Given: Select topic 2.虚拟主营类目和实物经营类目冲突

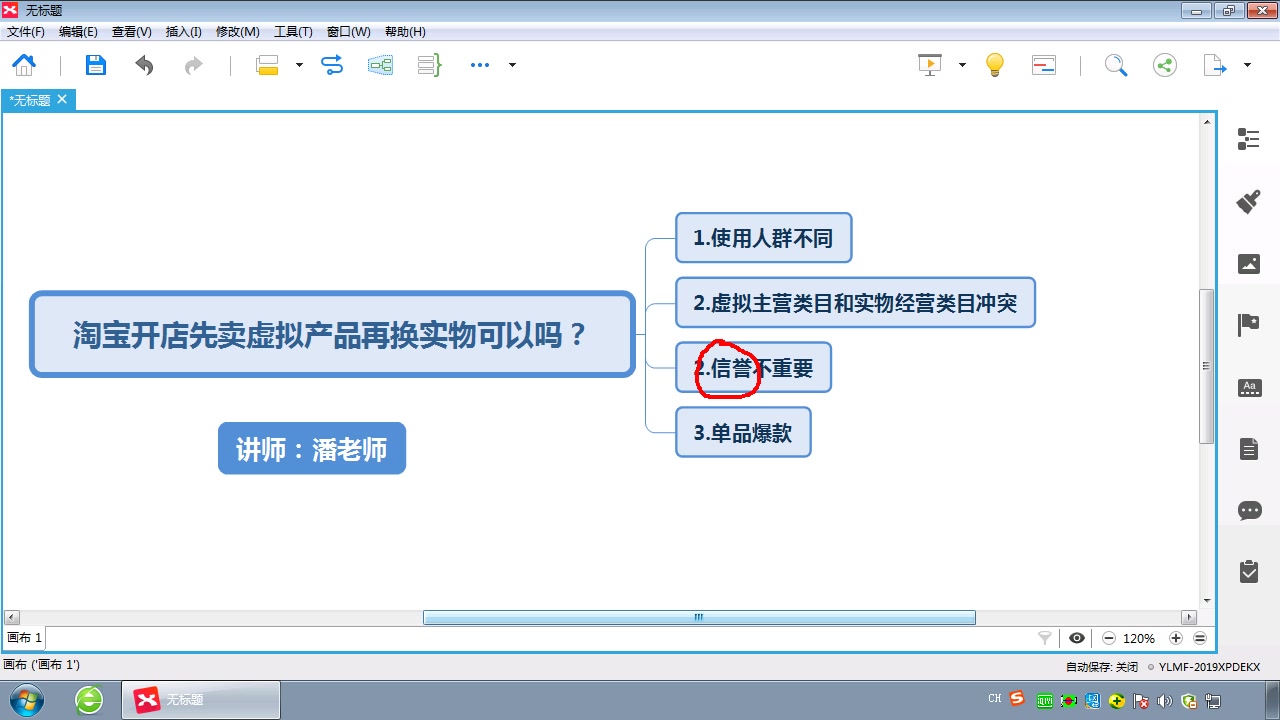Looking at the screenshot, I should [855, 303].
